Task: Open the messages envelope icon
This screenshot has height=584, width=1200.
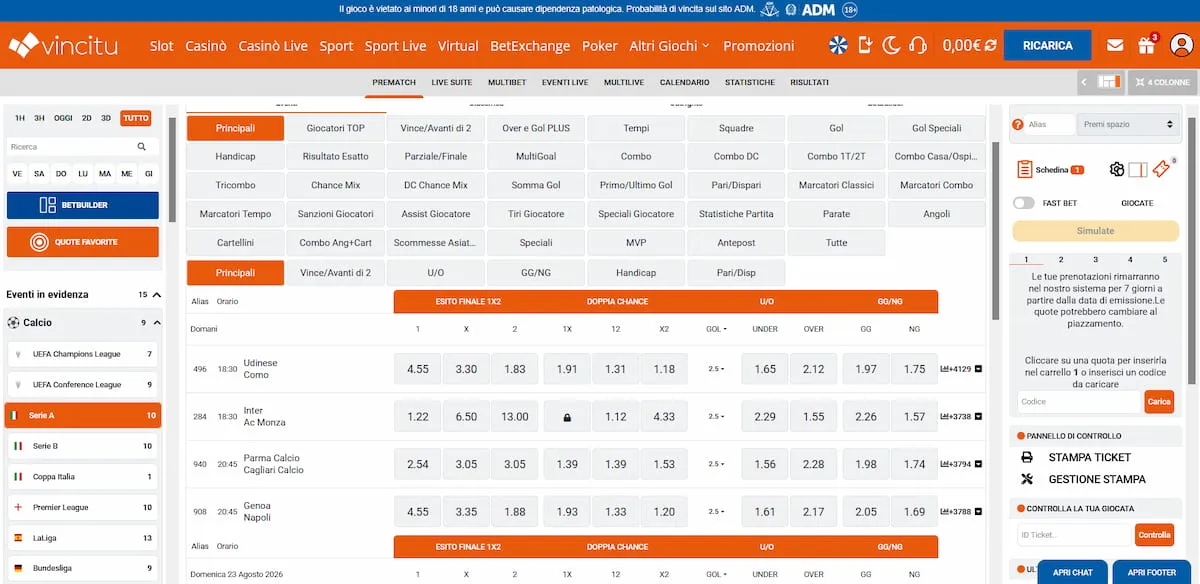Action: click(x=1115, y=46)
